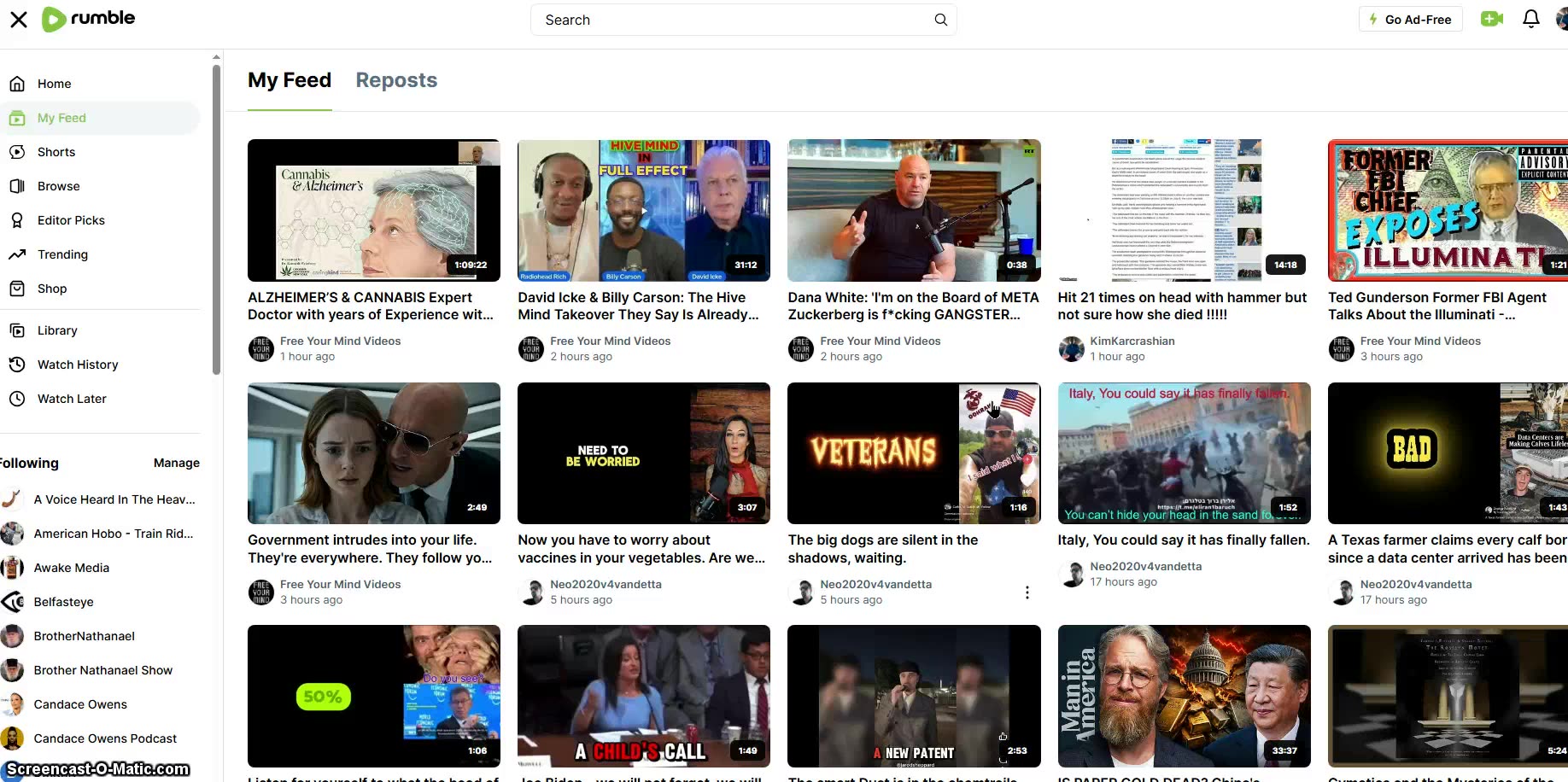Open the Cannabis & Alzheimer's video thumbnail

374,210
